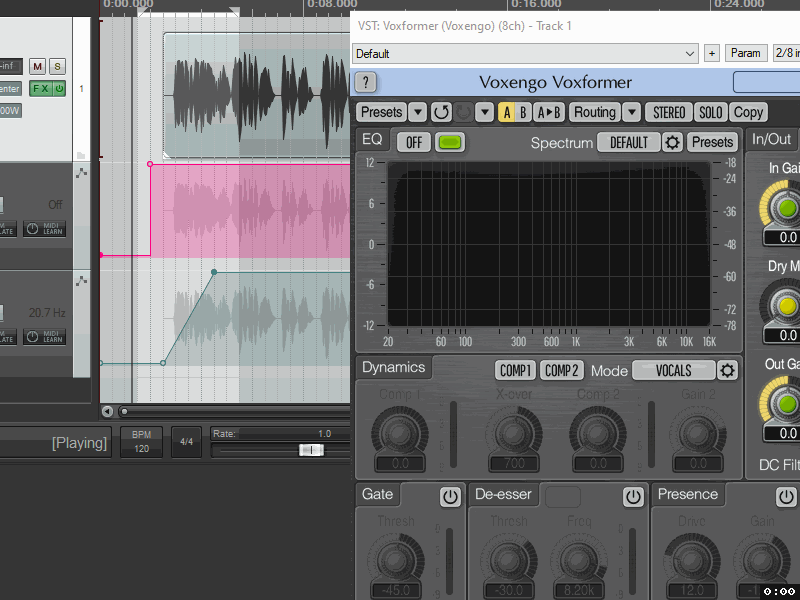Select the COMP1 tab
800x600 pixels.
[x=515, y=370]
